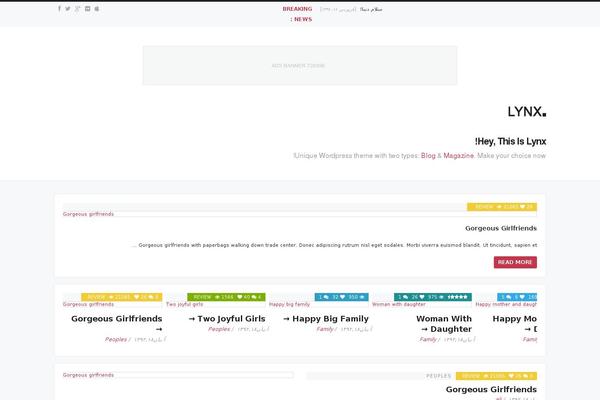Click the PEOPLES category label in bottom section
This screenshot has height=400, width=600.
coord(439,376)
